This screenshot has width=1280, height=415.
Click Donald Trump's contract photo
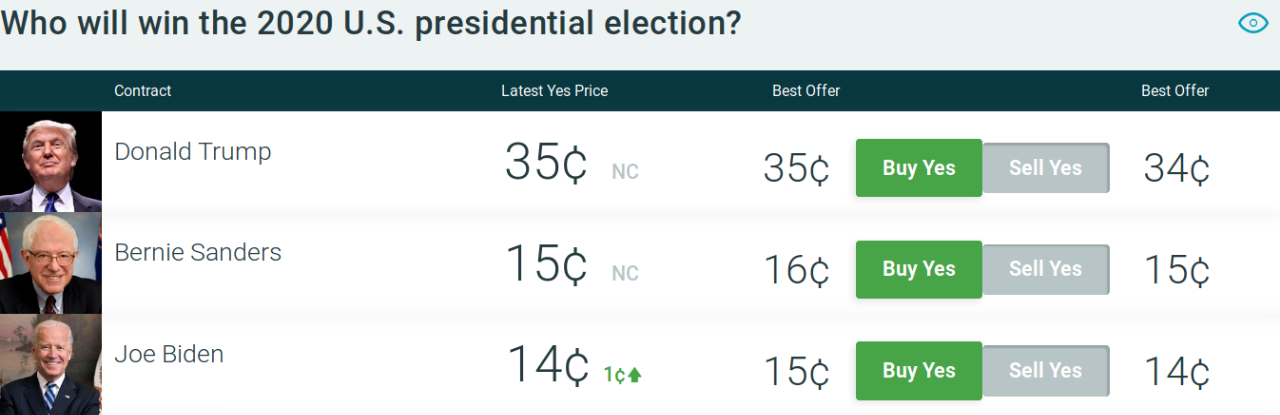[x=50, y=161]
